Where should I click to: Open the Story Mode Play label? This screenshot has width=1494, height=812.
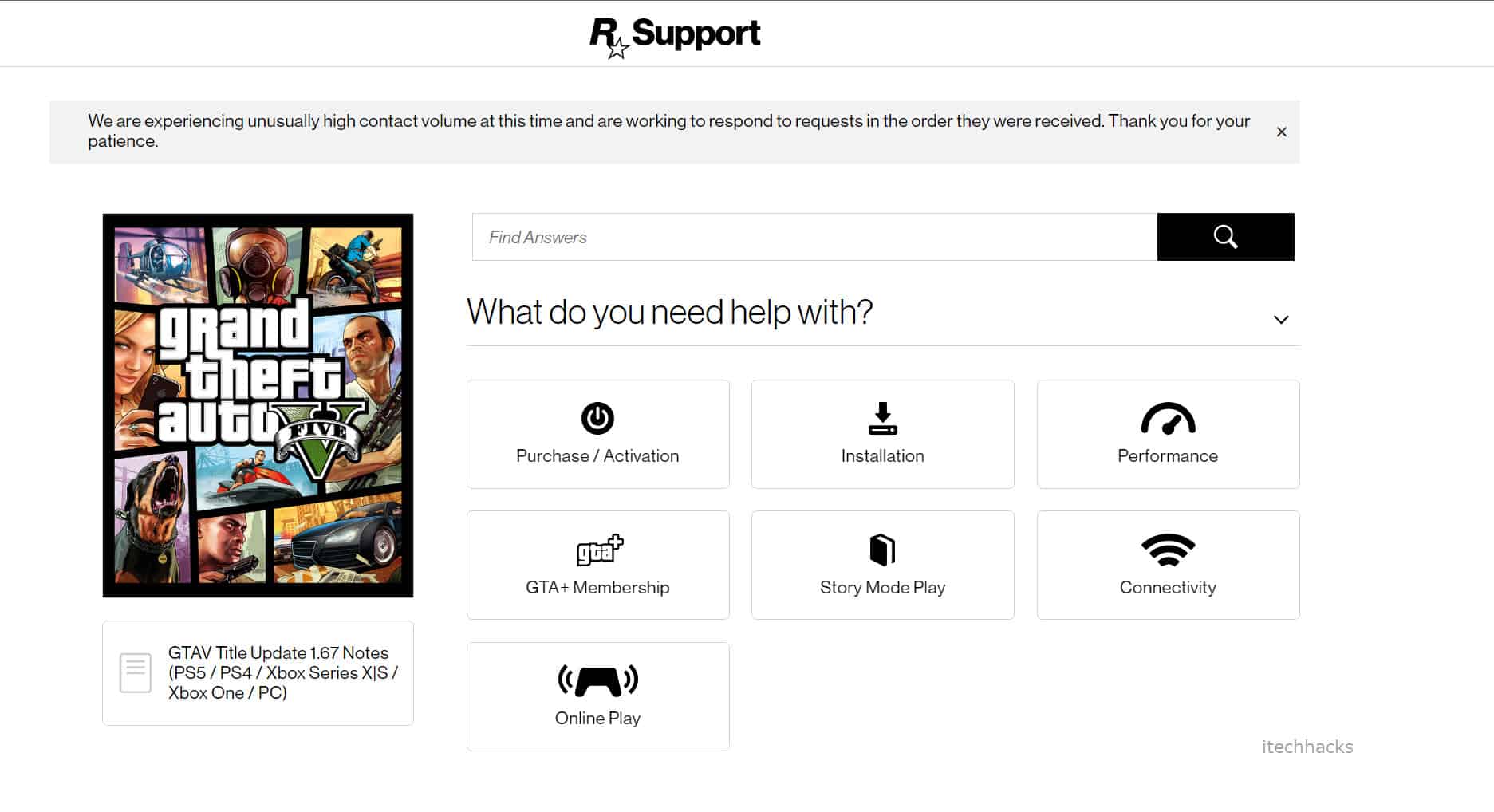[x=882, y=588]
